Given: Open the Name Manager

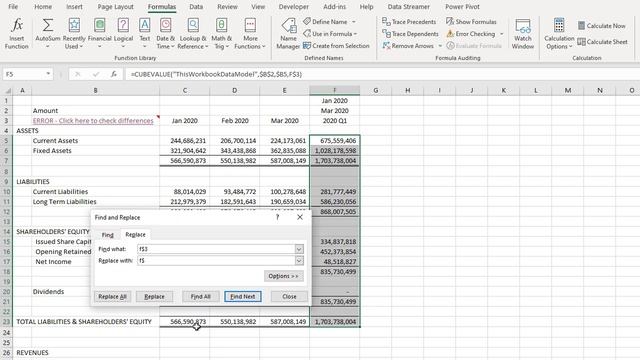Looking at the screenshot, I should tap(288, 34).
